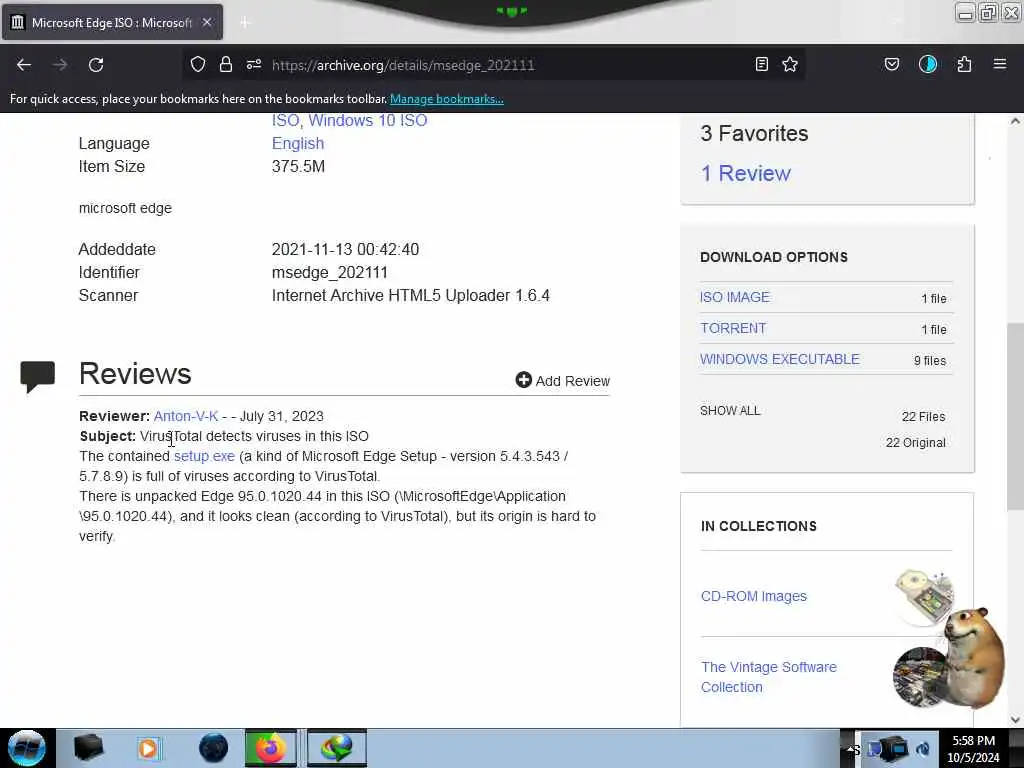
Task: Click the Firefox account profile icon
Action: pyautogui.click(x=928, y=64)
